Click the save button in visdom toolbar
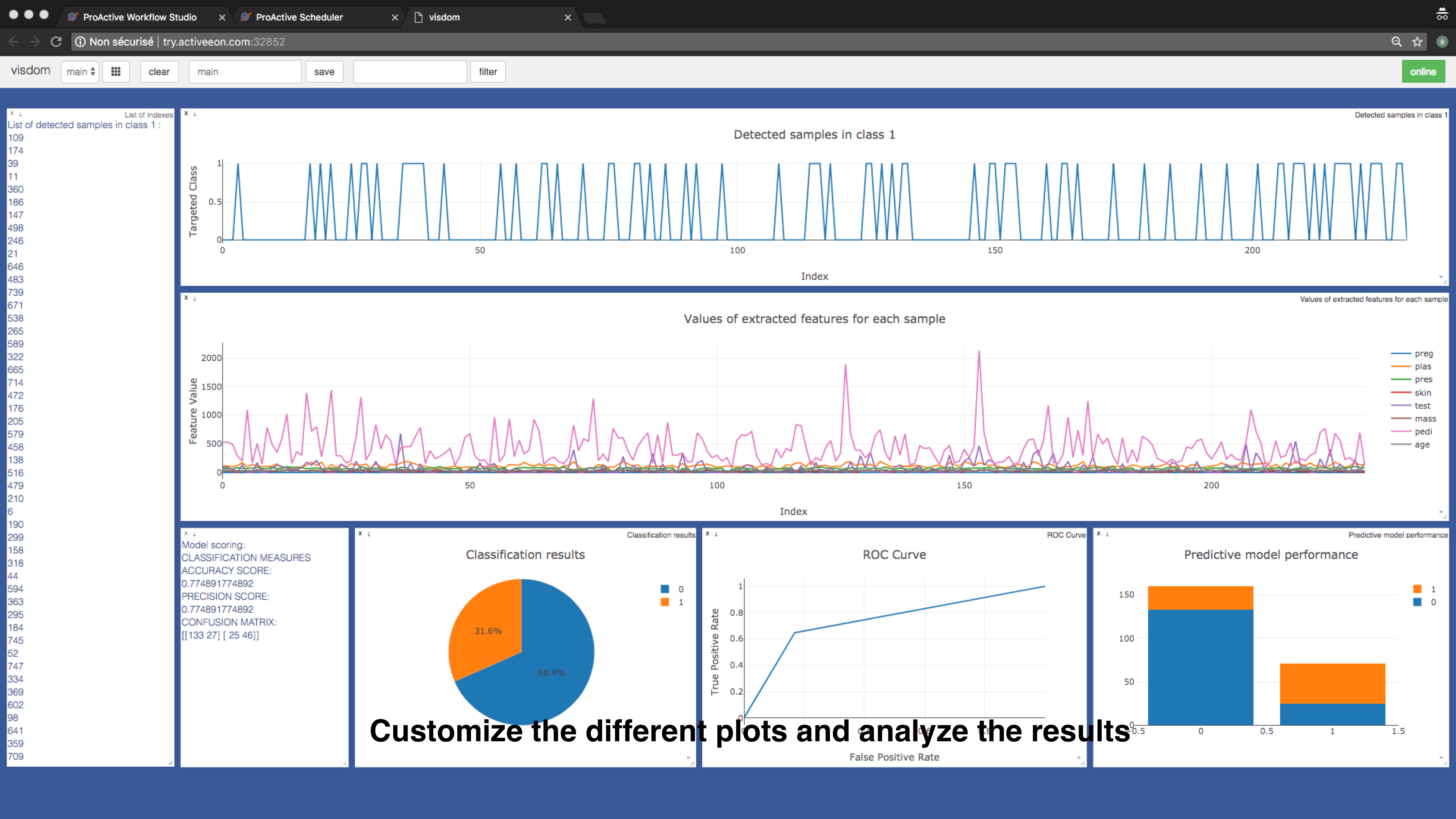Image resolution: width=1456 pixels, height=819 pixels. point(323,71)
